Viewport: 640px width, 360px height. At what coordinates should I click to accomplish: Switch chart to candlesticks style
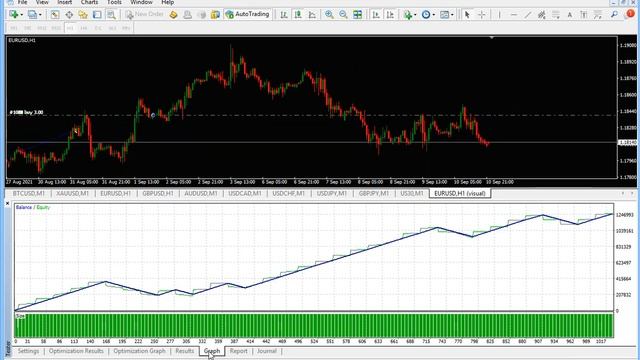tap(298, 15)
